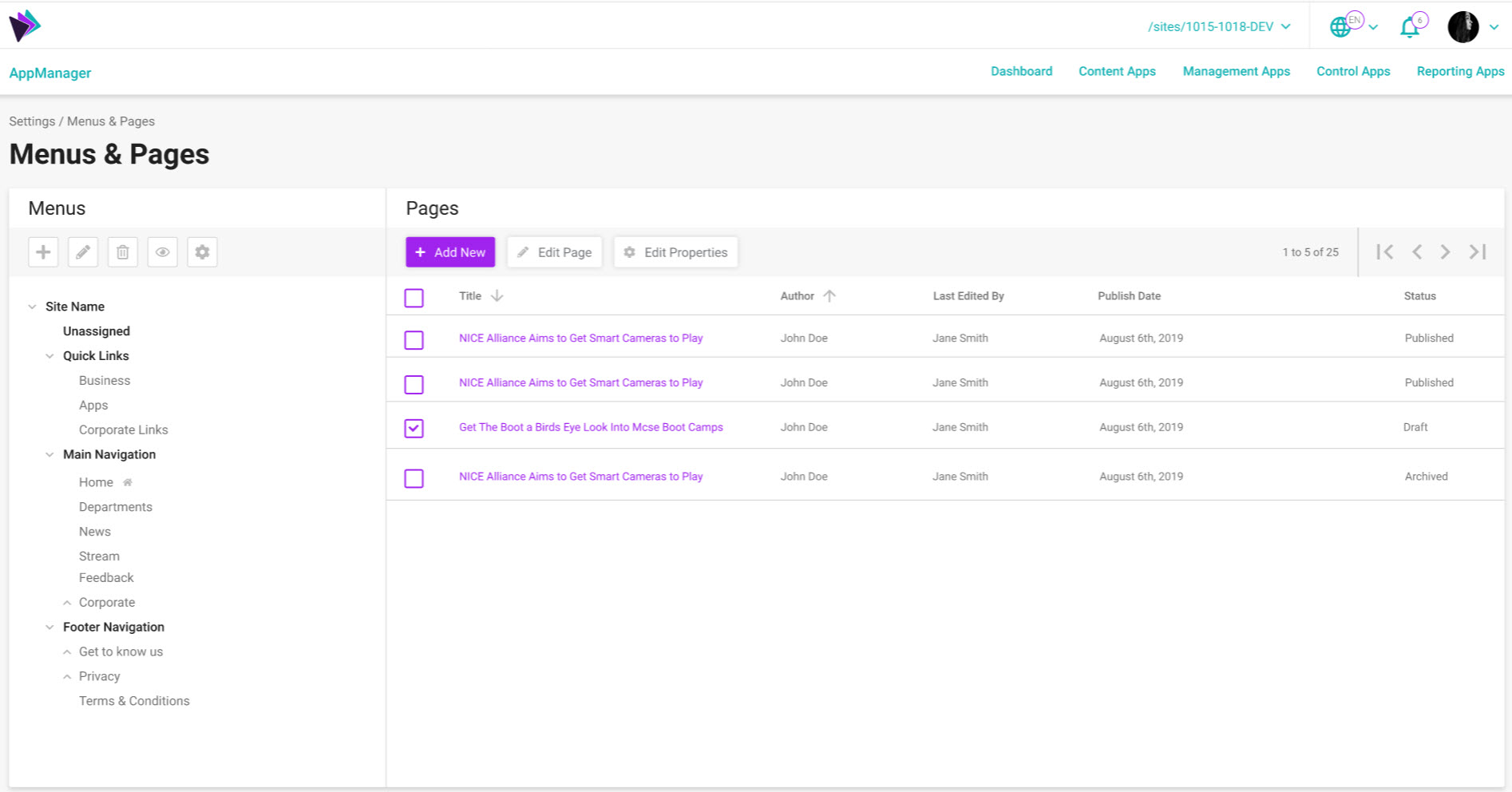Toggle the chevron beside Privacy
1512x792 pixels.
67,677
